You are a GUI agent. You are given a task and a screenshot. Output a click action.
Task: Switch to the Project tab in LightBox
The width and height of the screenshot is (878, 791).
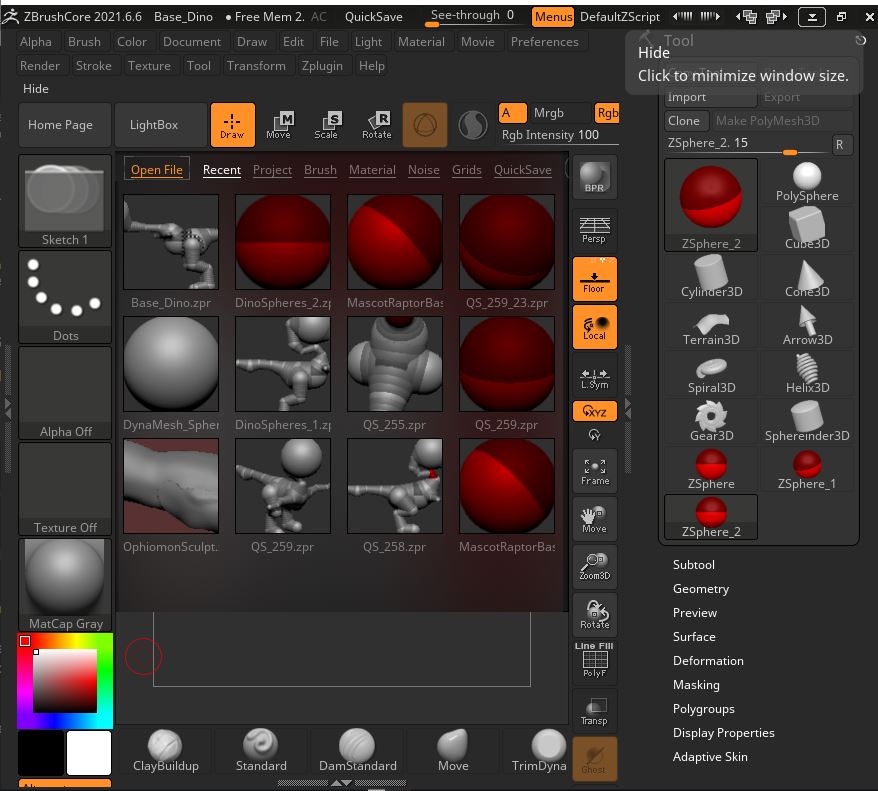[272, 170]
